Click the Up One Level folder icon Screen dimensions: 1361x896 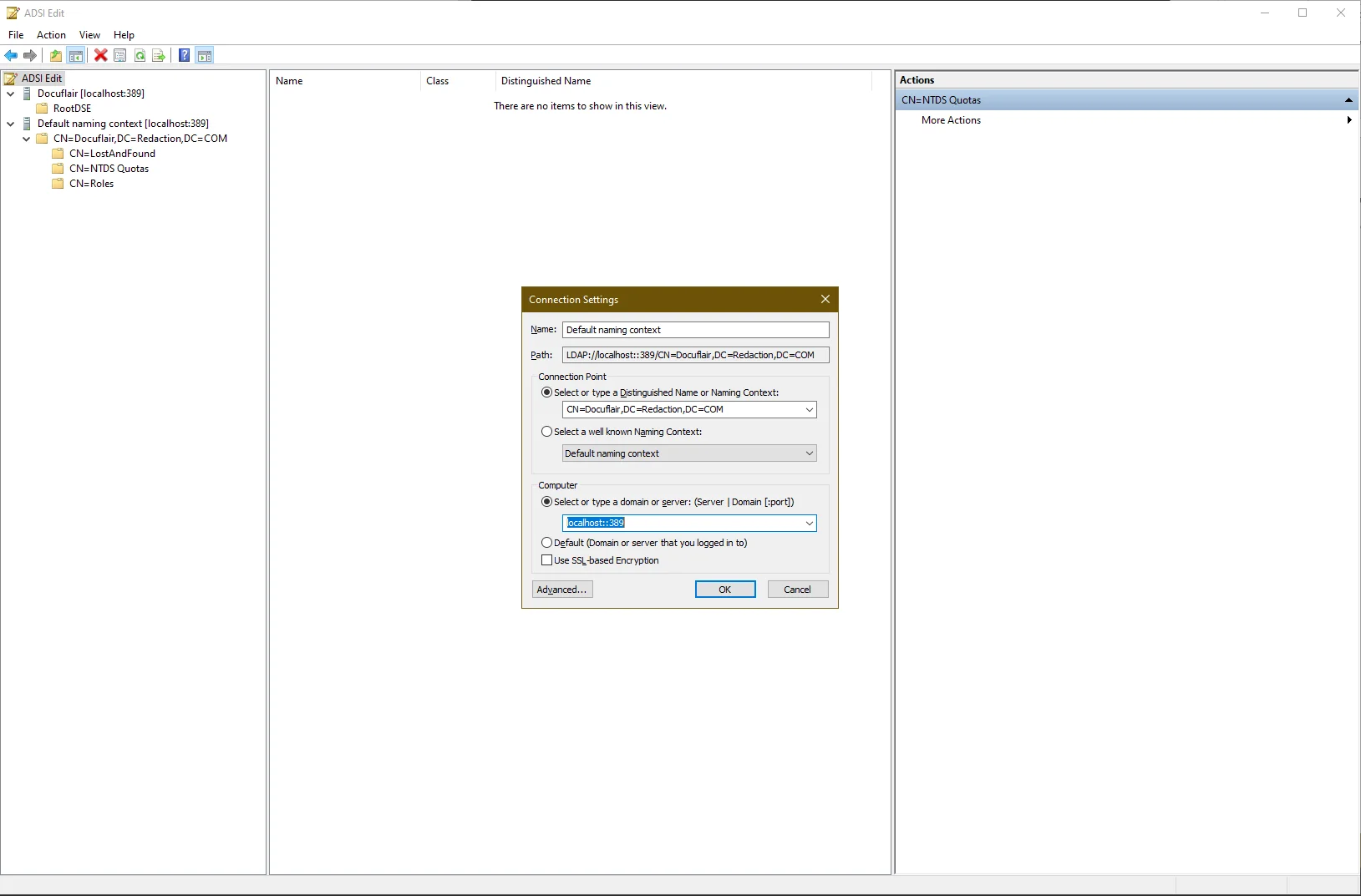click(55, 56)
